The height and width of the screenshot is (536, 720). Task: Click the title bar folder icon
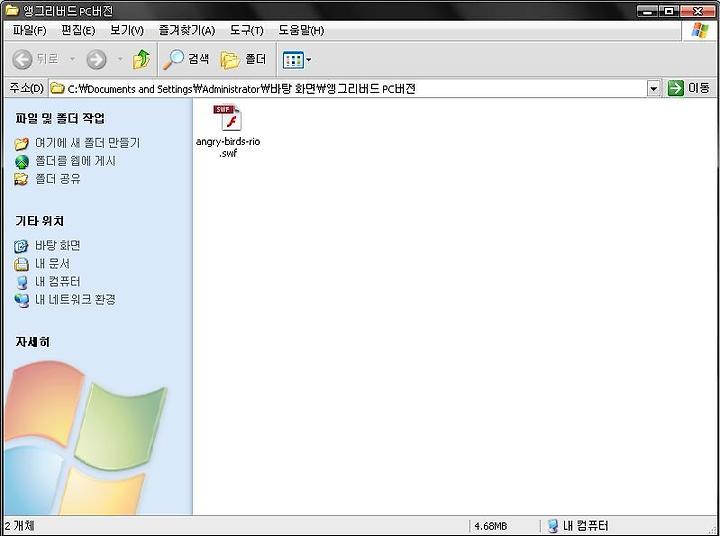click(11, 10)
